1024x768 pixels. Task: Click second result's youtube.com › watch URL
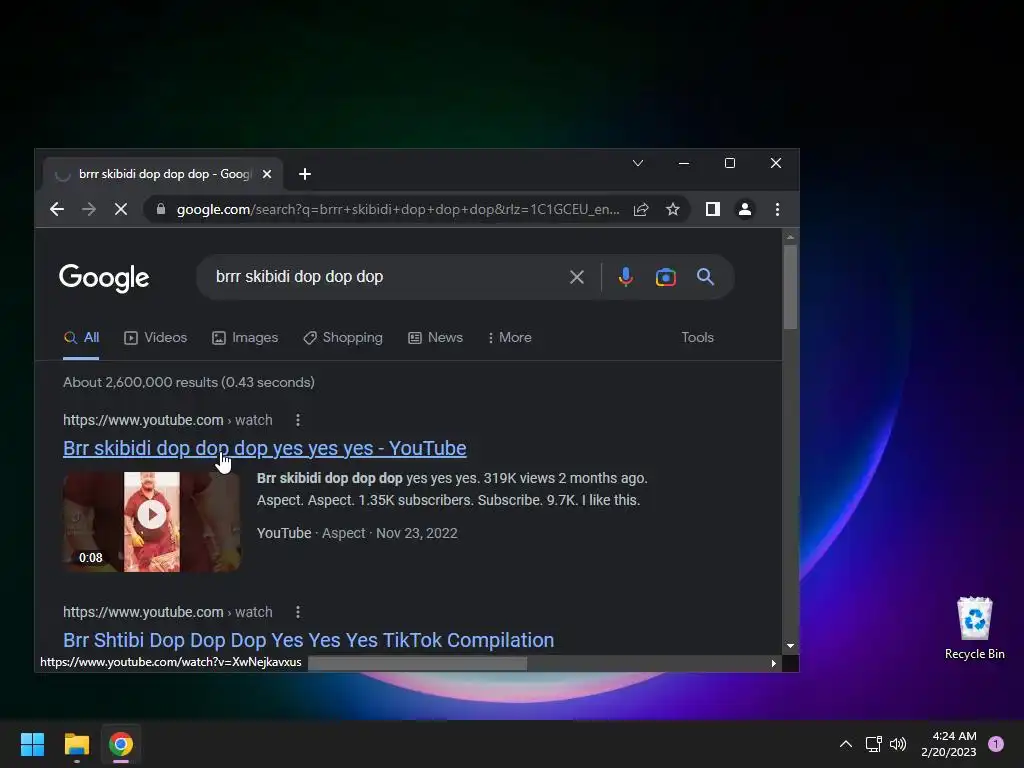pos(168,612)
